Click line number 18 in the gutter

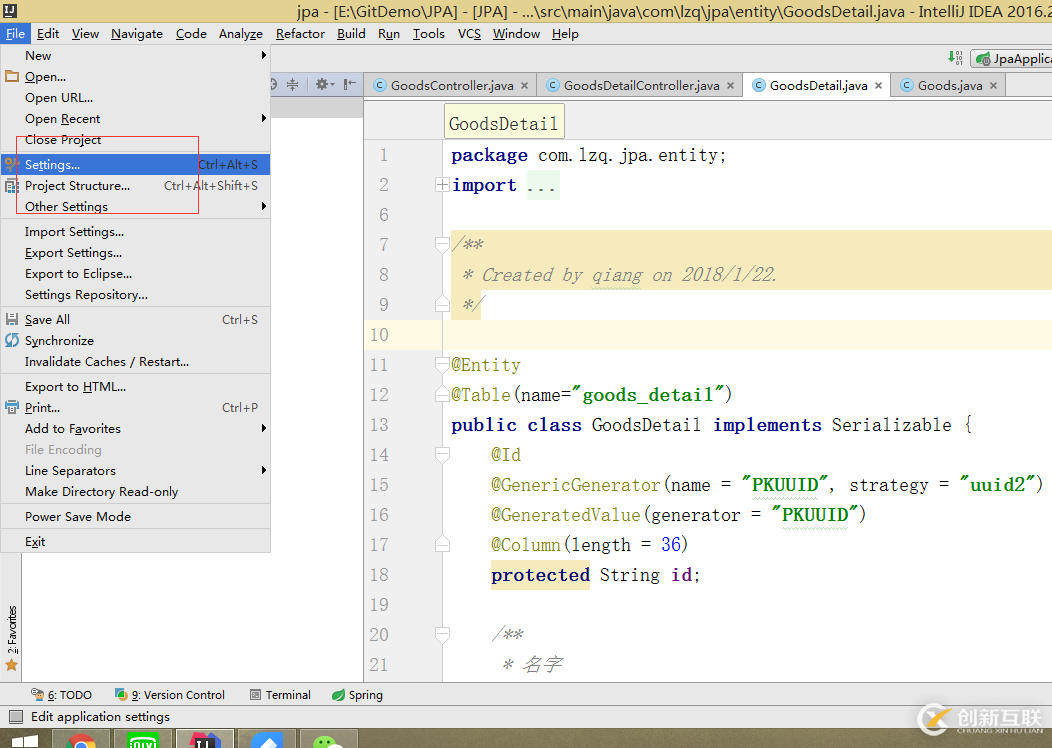379,575
